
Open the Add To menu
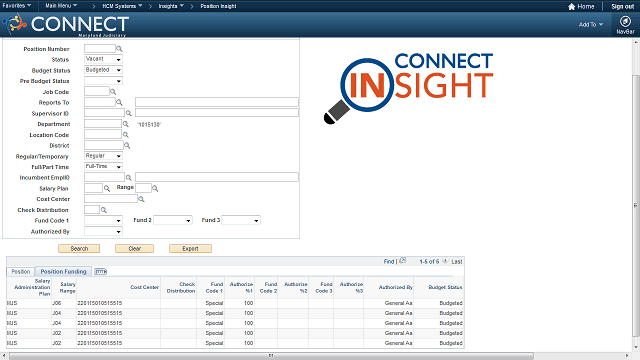pos(591,24)
